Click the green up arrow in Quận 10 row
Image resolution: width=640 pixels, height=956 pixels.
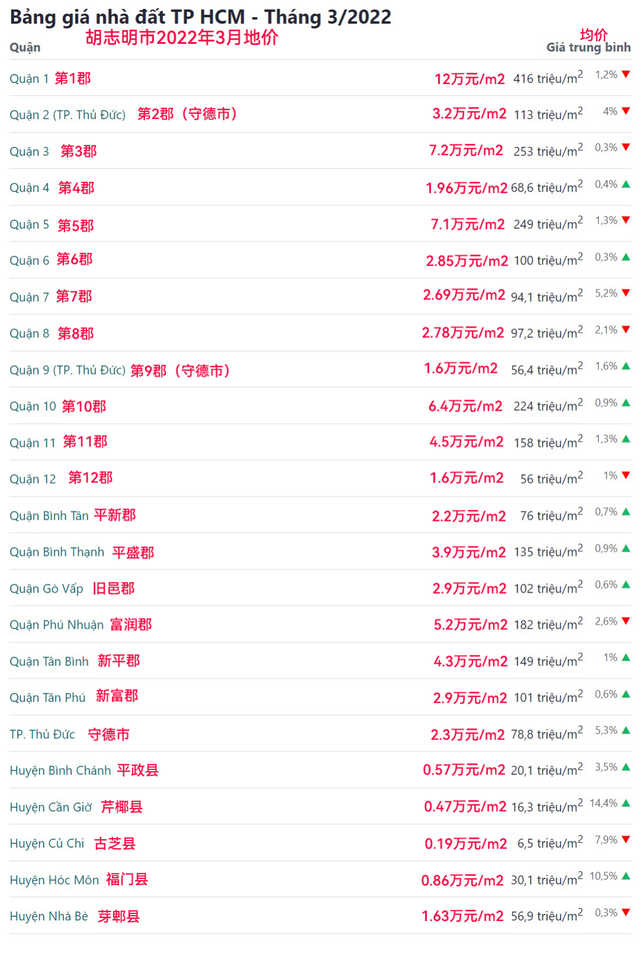coord(626,403)
